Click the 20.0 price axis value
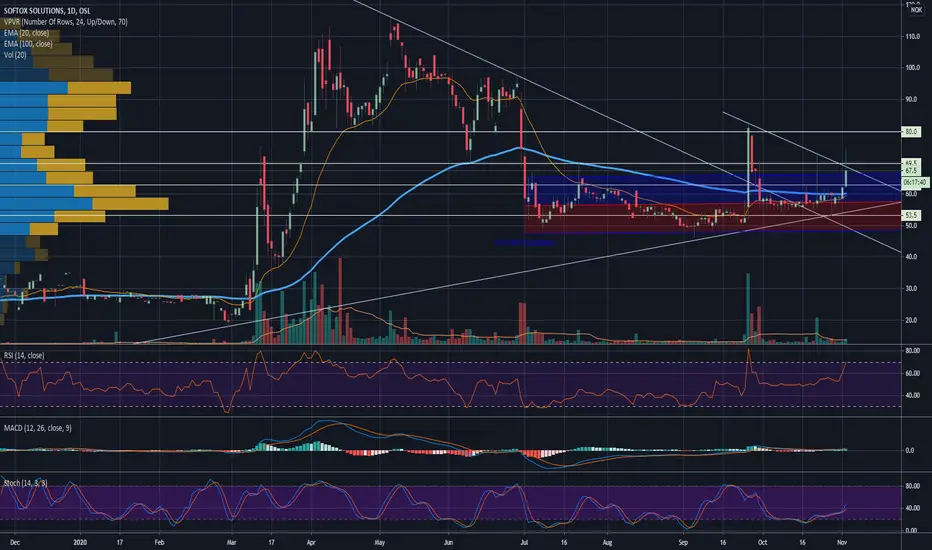The image size is (932, 550). point(911,320)
